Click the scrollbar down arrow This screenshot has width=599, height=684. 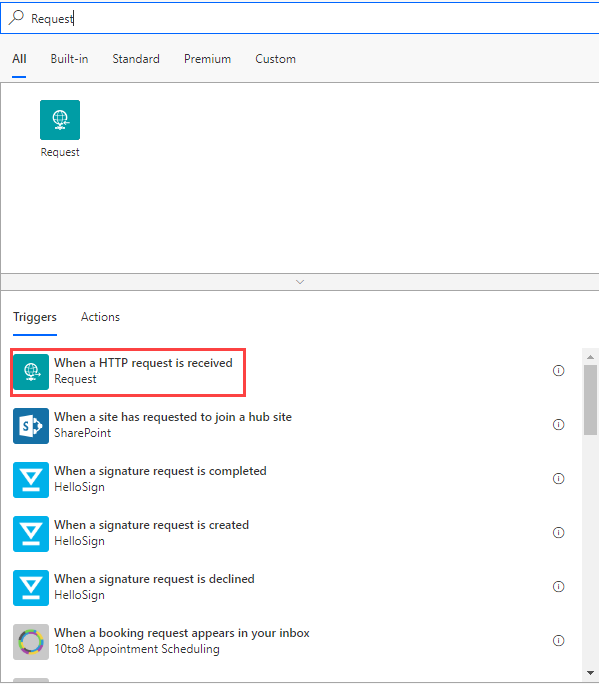[x=590, y=673]
